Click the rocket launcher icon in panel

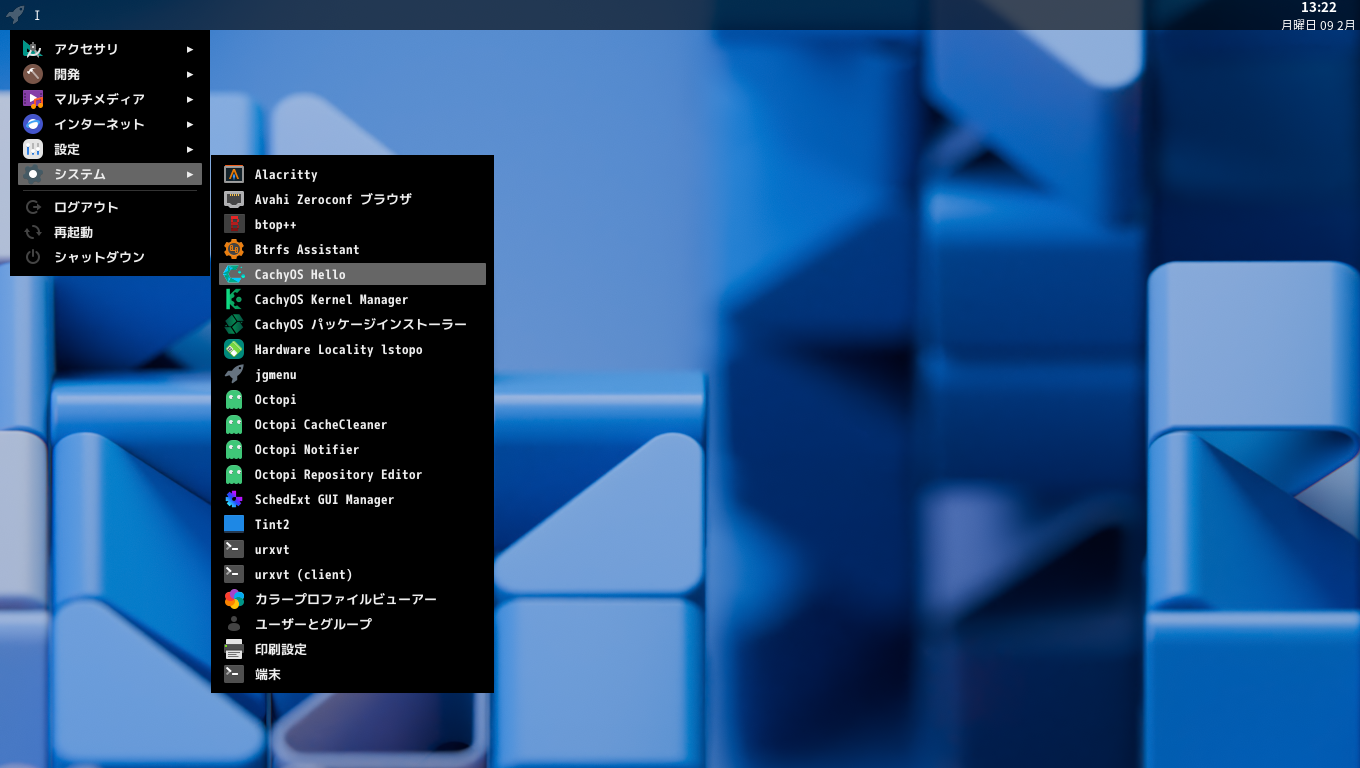pos(15,15)
